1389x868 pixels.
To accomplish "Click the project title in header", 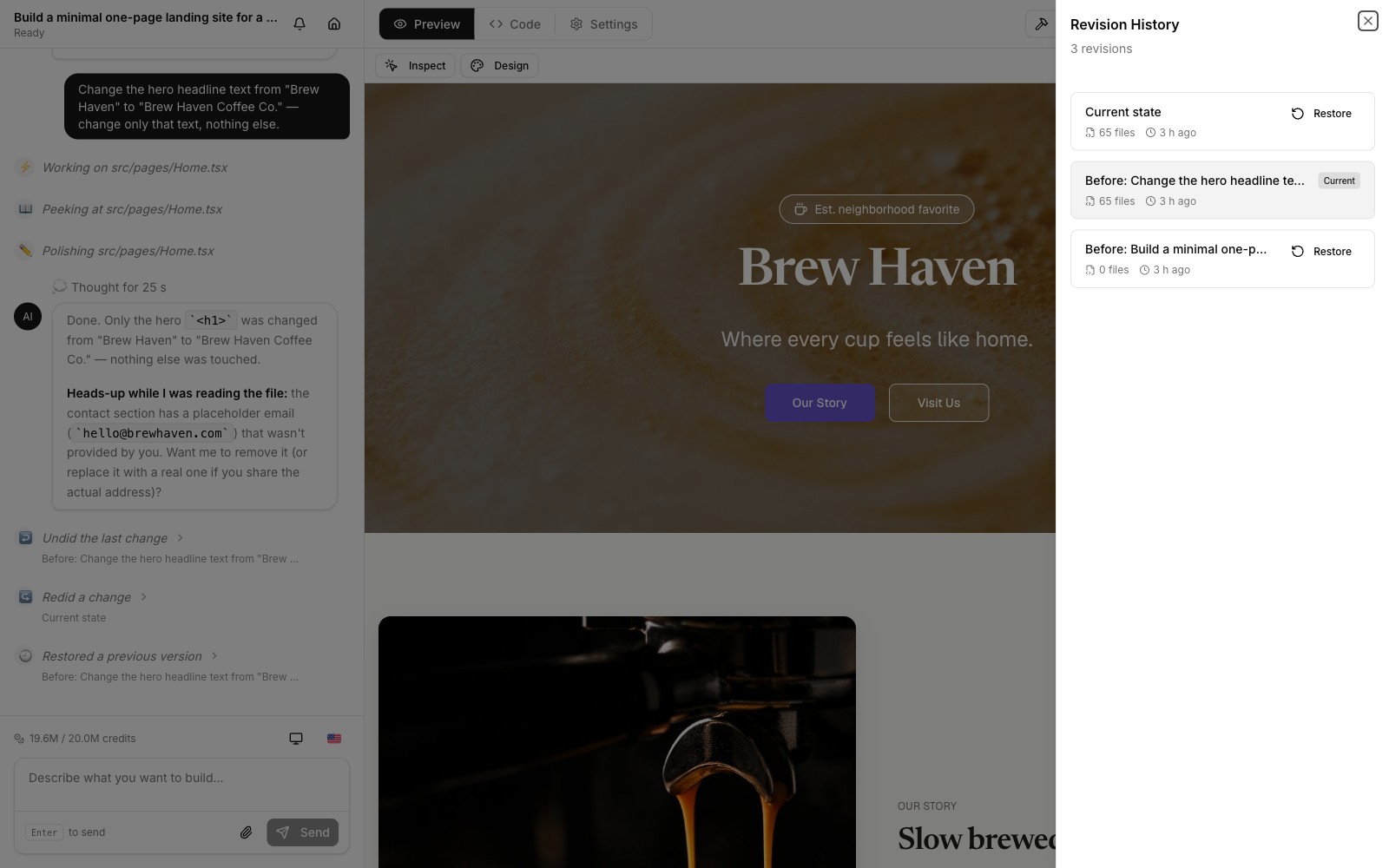I will pyautogui.click(x=146, y=17).
